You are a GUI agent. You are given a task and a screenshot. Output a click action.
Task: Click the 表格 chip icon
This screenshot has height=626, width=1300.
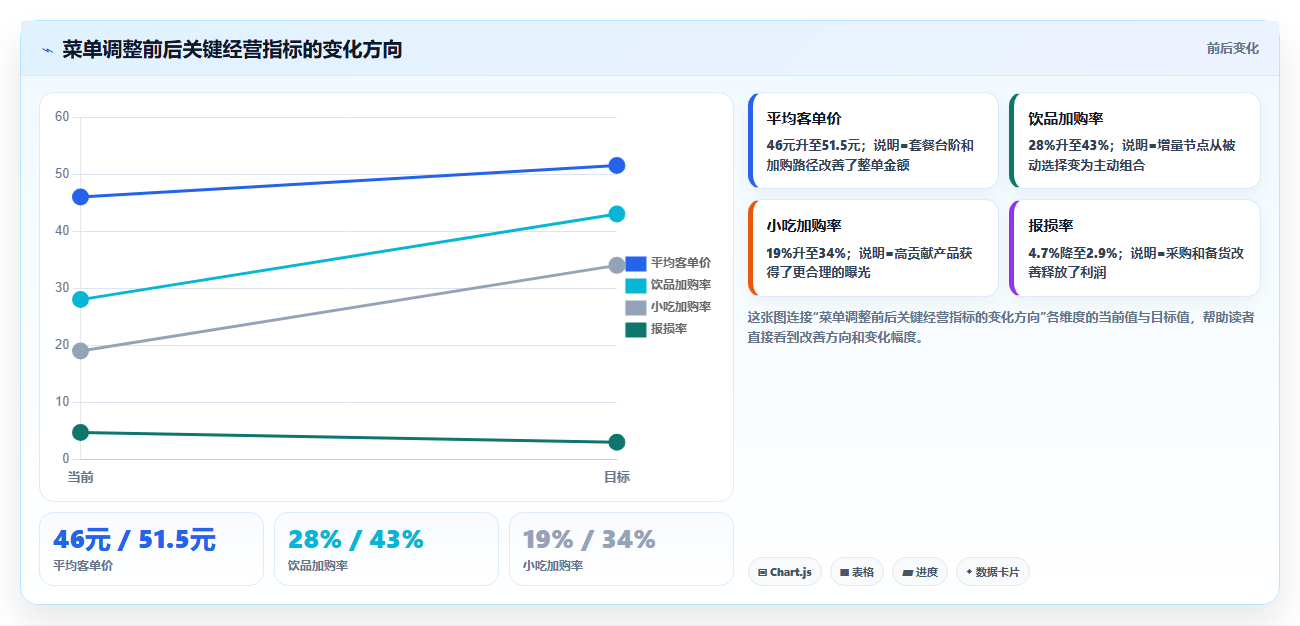pyautogui.click(x=844, y=573)
